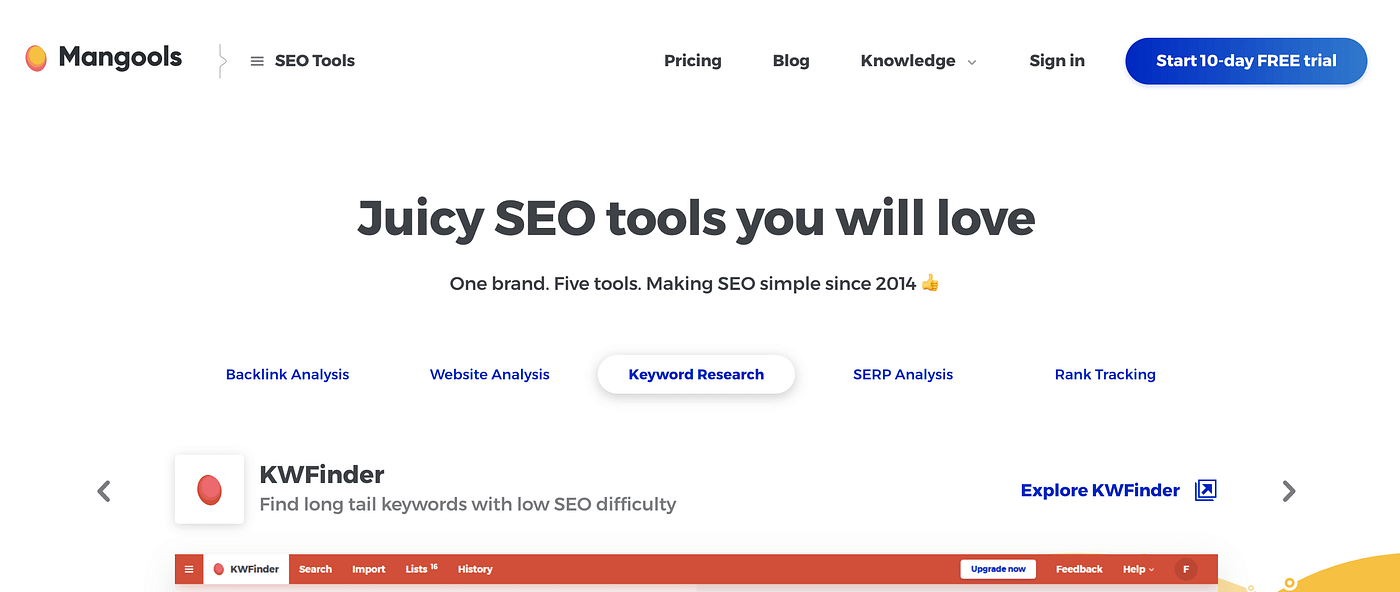
Task: Open the SEO Tools hamburger menu icon
Action: [x=257, y=61]
